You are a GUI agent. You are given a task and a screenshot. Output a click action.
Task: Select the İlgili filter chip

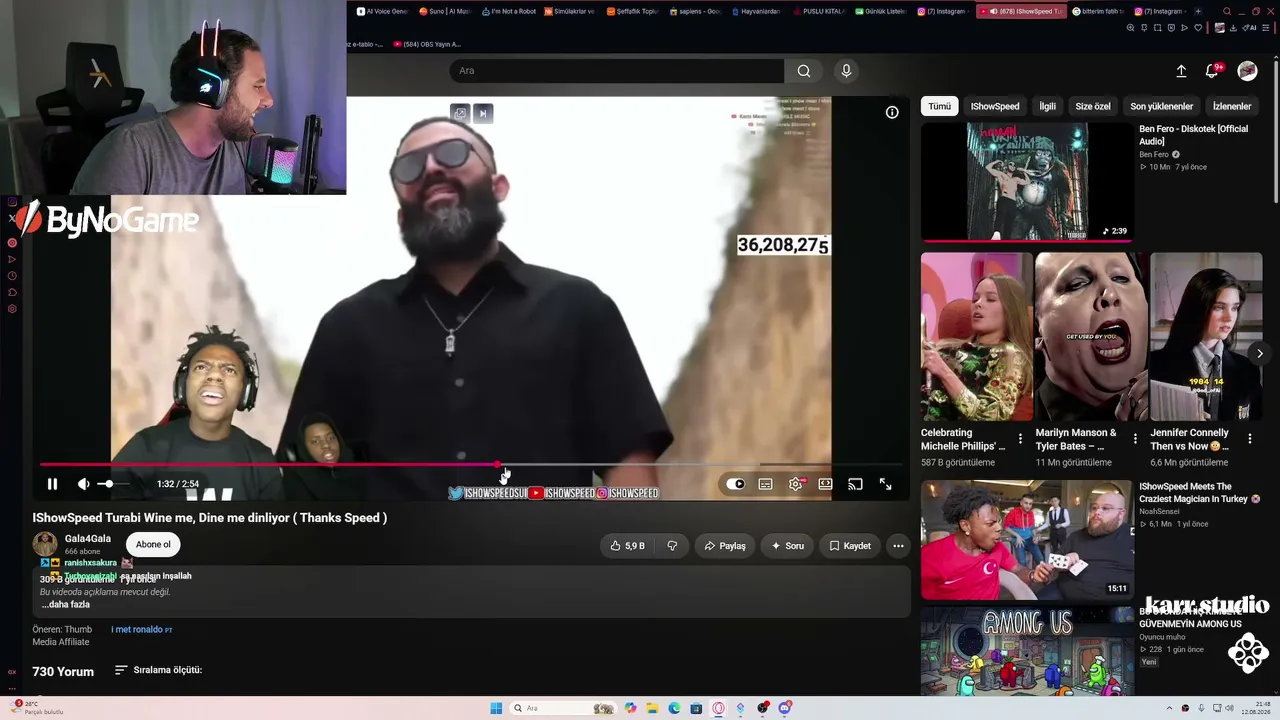click(x=1047, y=106)
